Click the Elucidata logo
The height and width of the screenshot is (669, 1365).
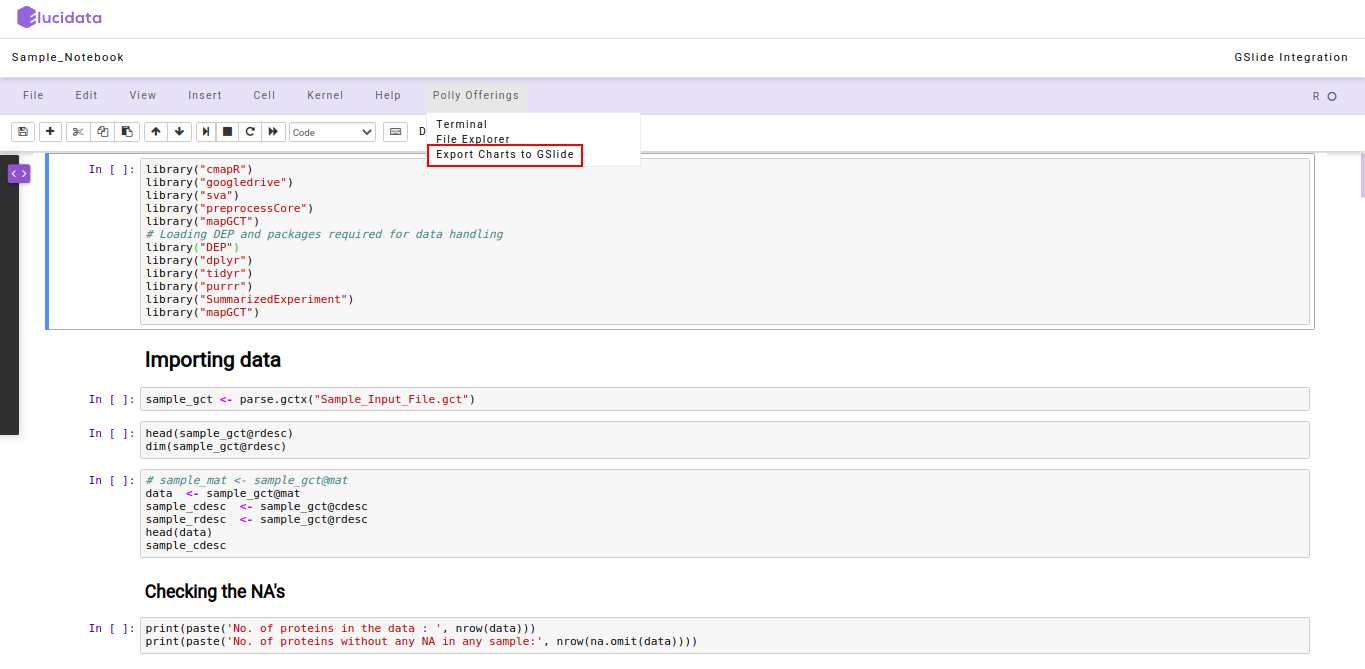coord(58,17)
